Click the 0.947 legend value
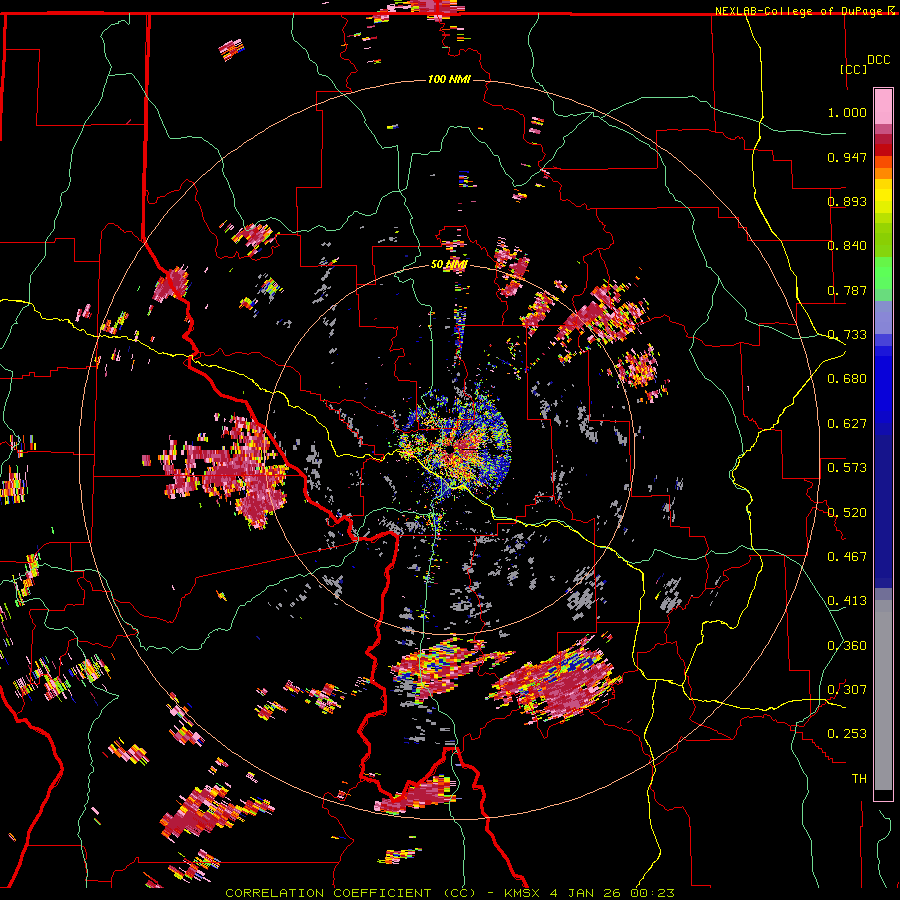Screen dimensions: 900x900 click(847, 157)
